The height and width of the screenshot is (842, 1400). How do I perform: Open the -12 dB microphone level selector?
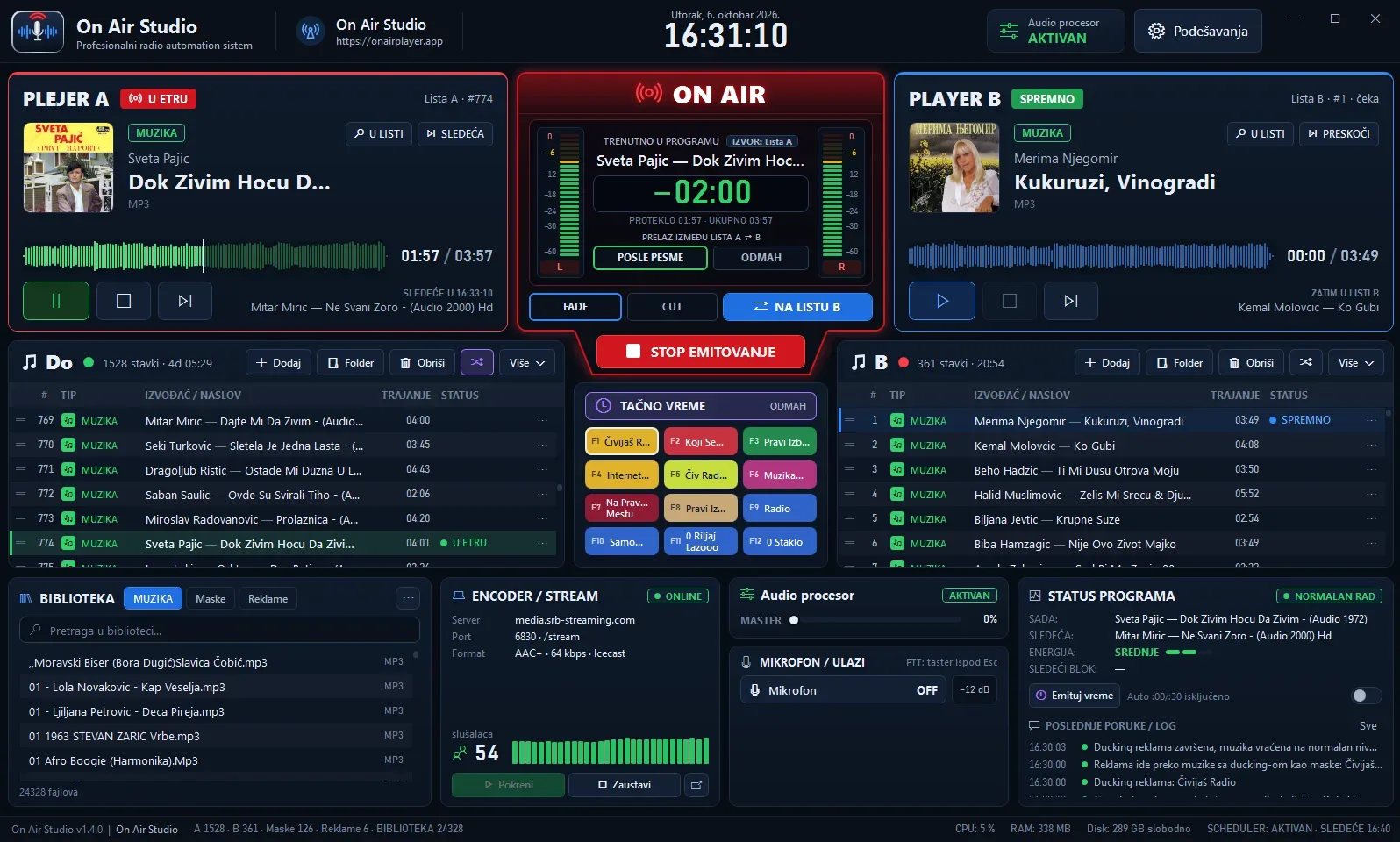point(975,690)
